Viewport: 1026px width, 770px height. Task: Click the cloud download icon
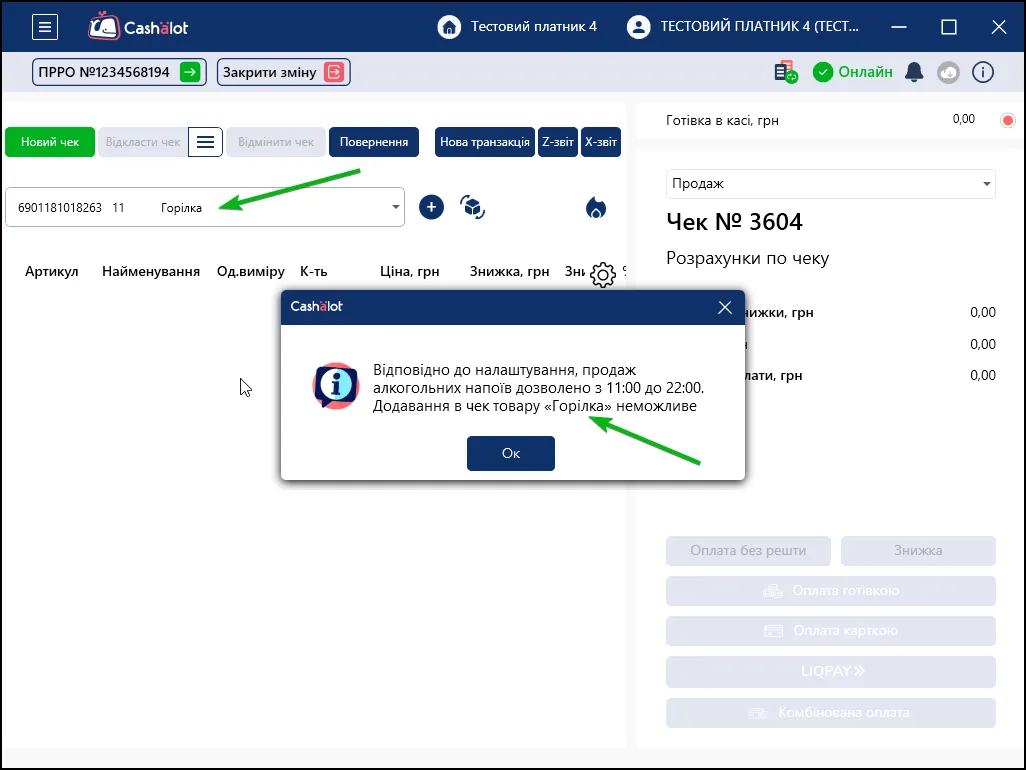[948, 72]
